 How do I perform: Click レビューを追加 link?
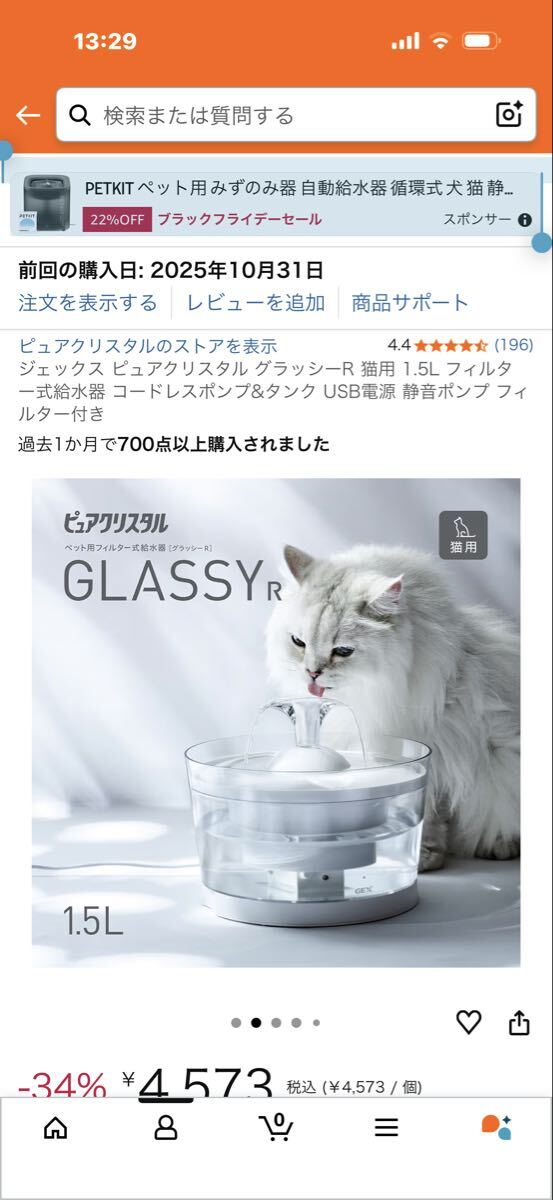click(x=255, y=303)
